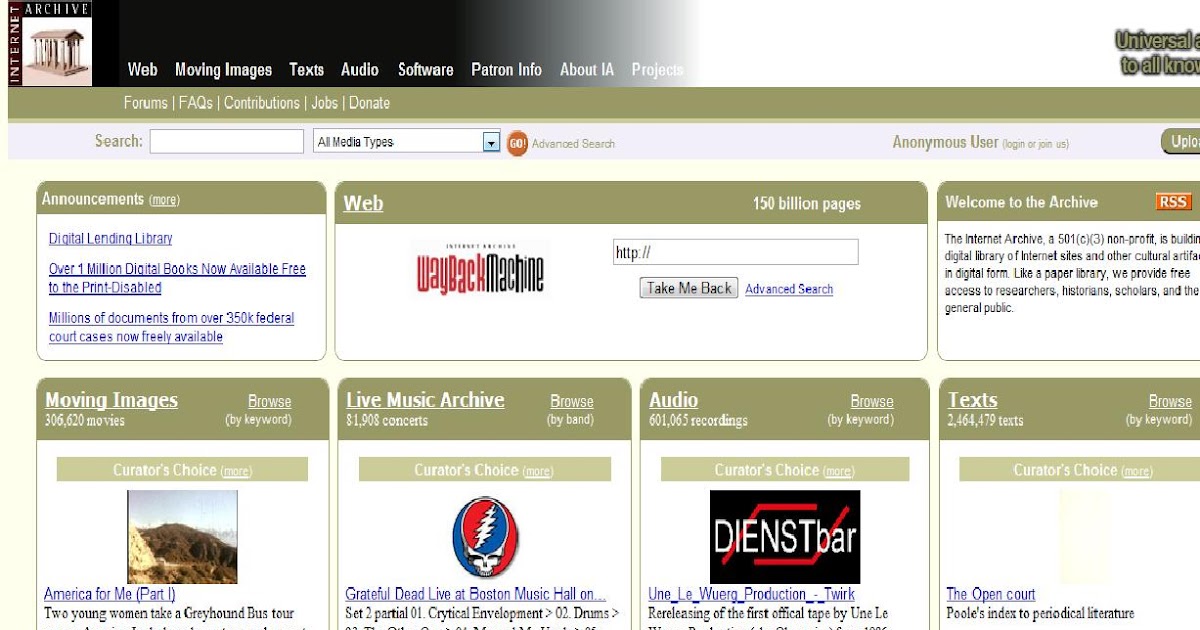Open more Curator's Choice for Live Music

[x=538, y=472]
